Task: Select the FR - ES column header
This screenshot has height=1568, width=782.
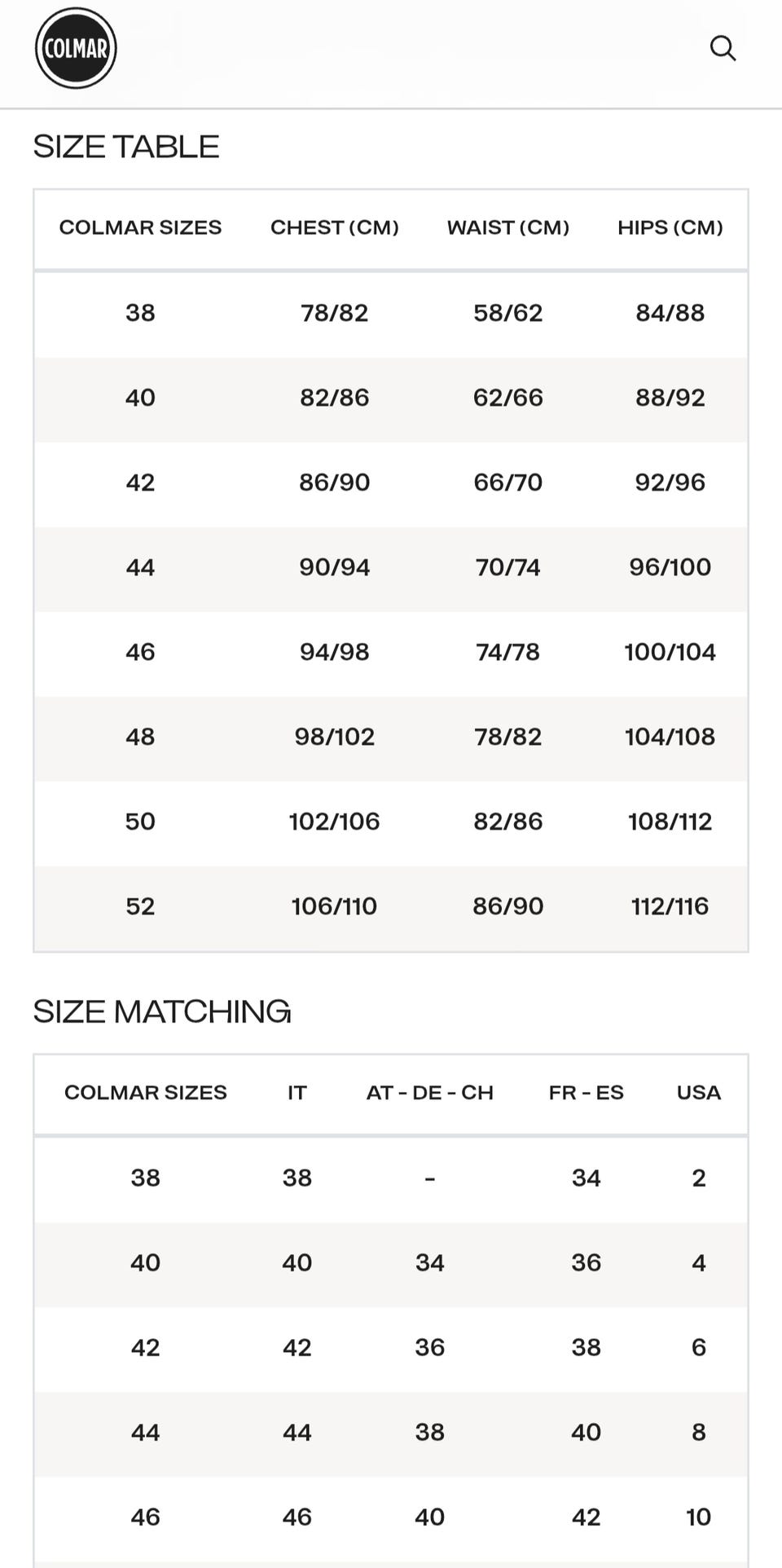Action: click(x=586, y=1092)
